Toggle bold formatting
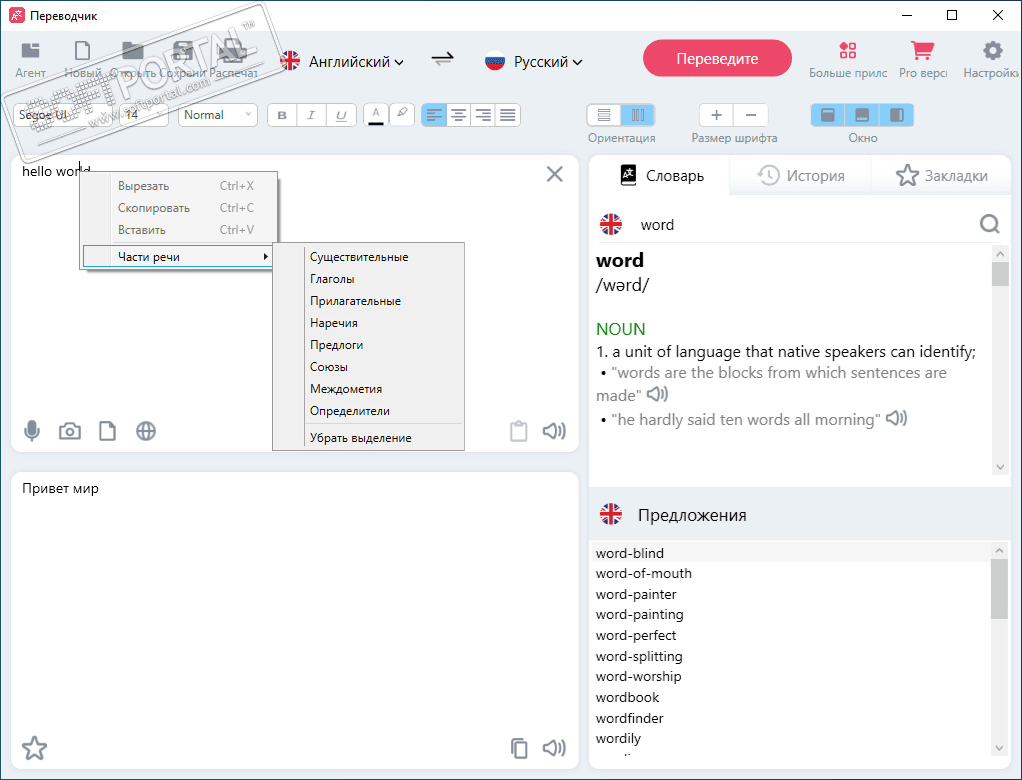Image resolution: width=1022 pixels, height=780 pixels. pyautogui.click(x=282, y=115)
